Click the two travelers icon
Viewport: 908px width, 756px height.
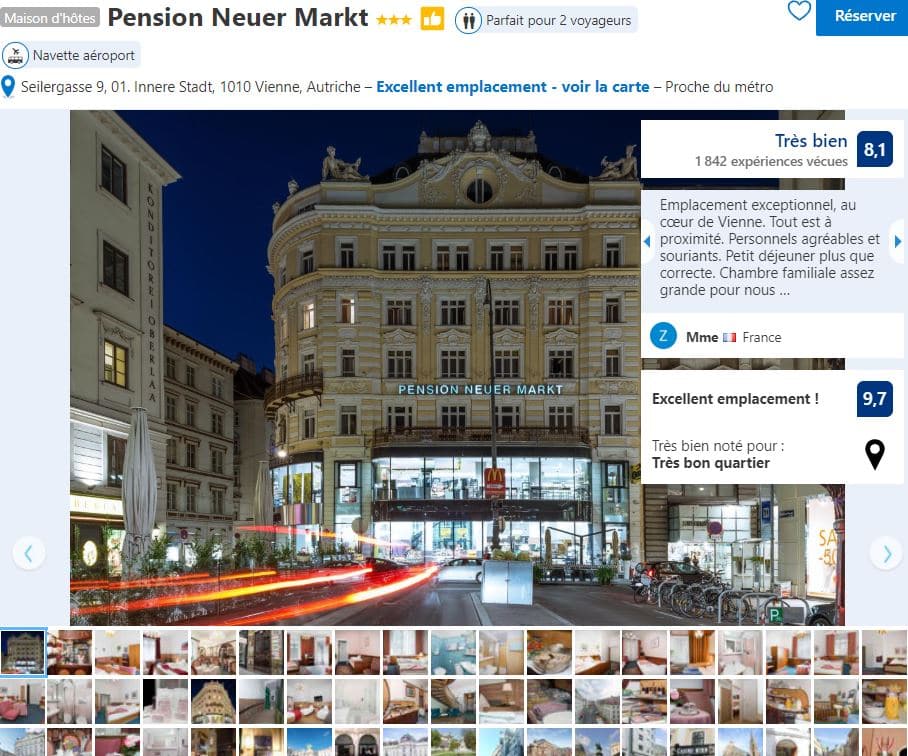pos(468,20)
